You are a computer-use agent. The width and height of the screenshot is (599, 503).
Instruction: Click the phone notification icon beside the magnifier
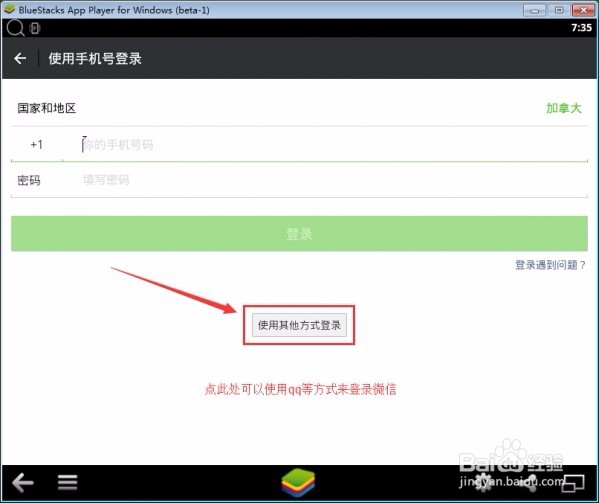(x=35, y=28)
